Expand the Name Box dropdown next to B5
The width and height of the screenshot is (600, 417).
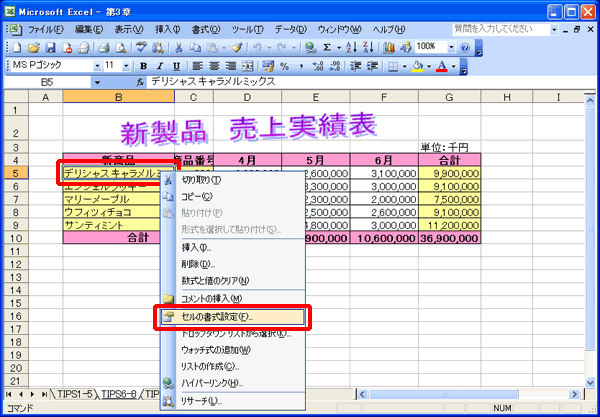click(x=97, y=82)
